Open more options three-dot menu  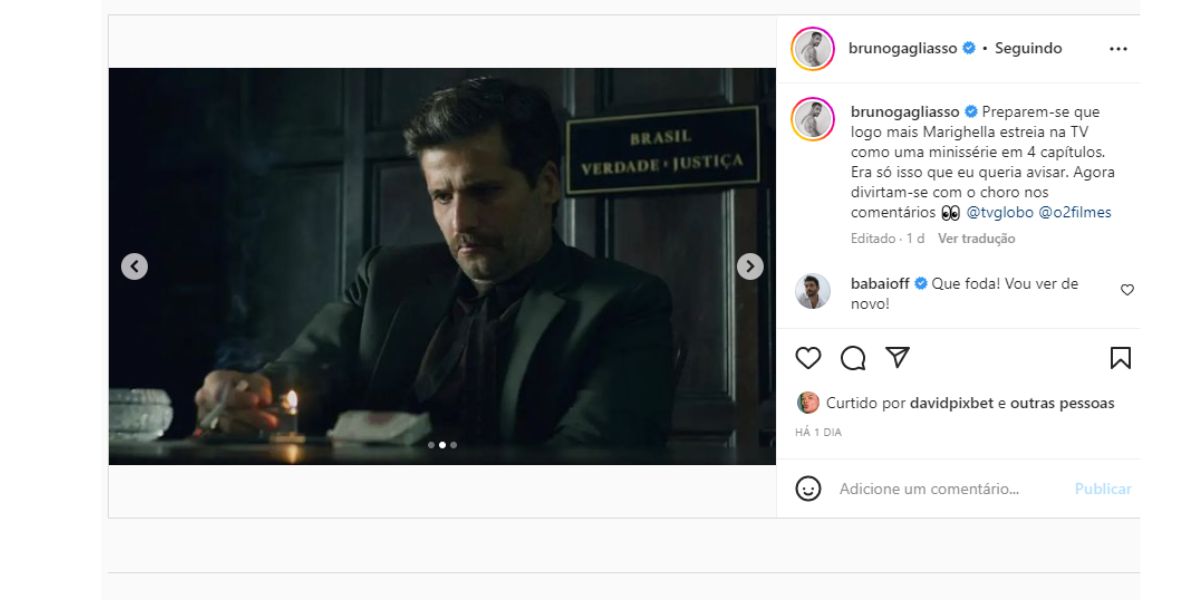[1118, 49]
